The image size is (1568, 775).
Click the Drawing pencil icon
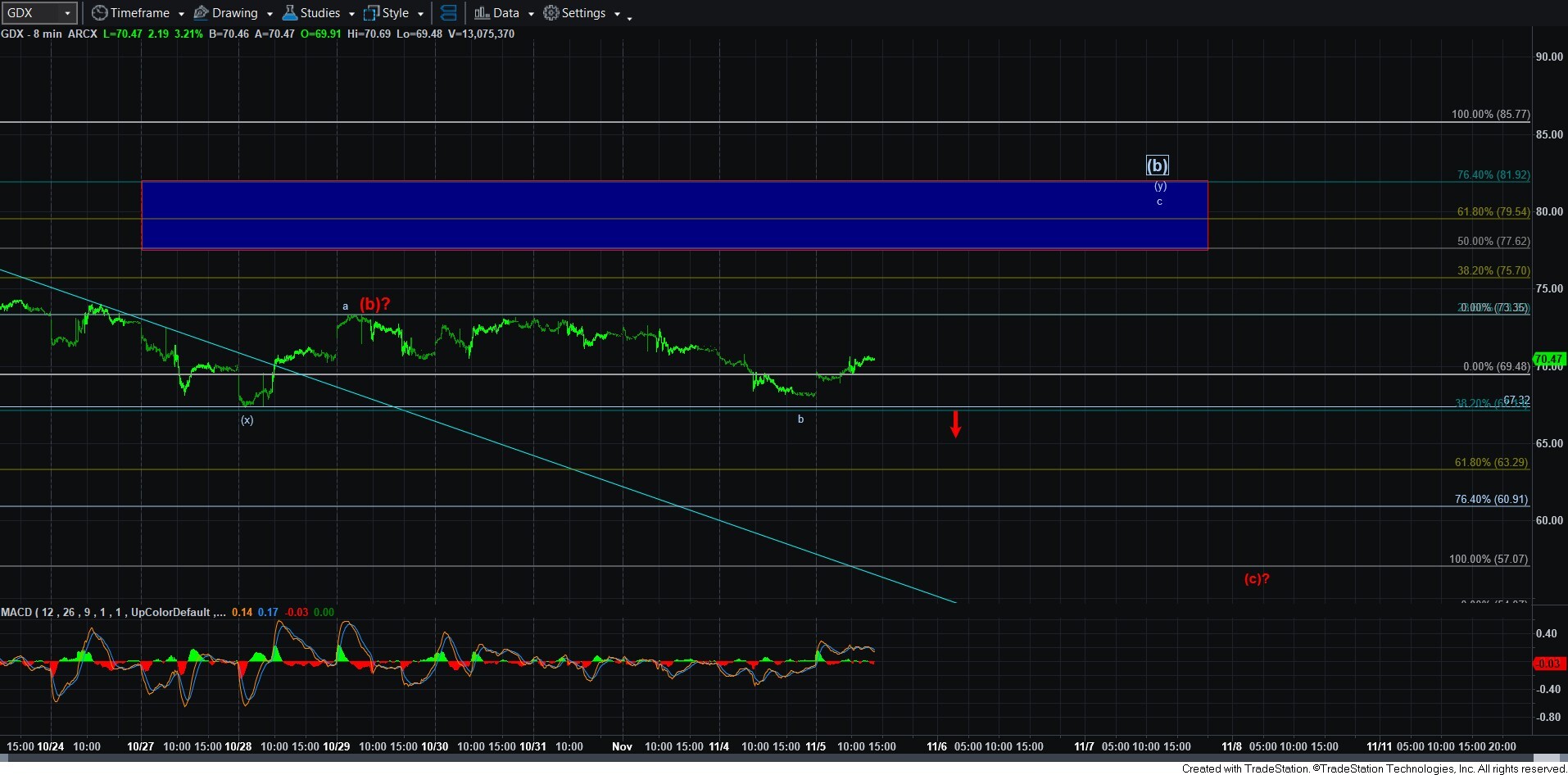(x=201, y=13)
